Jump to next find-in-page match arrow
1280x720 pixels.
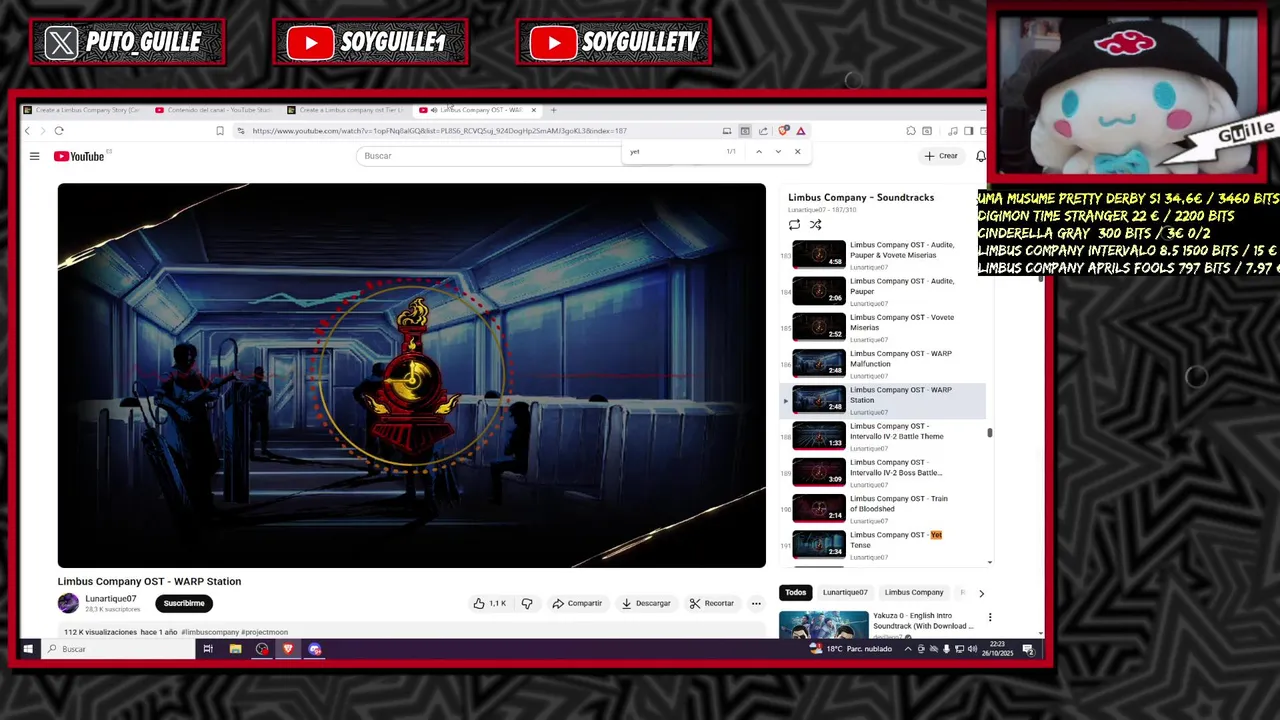(x=778, y=152)
